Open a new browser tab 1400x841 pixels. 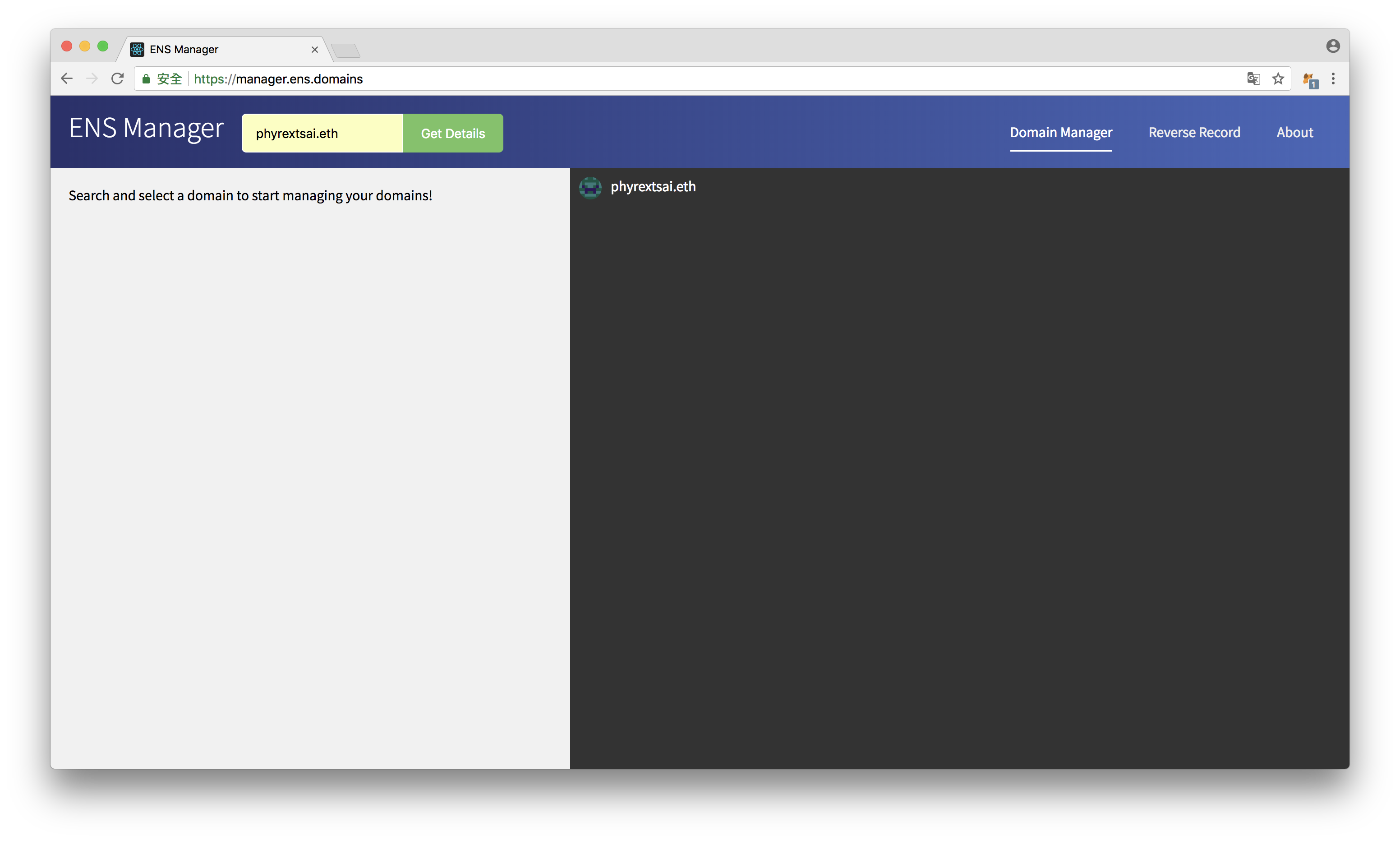point(346,51)
